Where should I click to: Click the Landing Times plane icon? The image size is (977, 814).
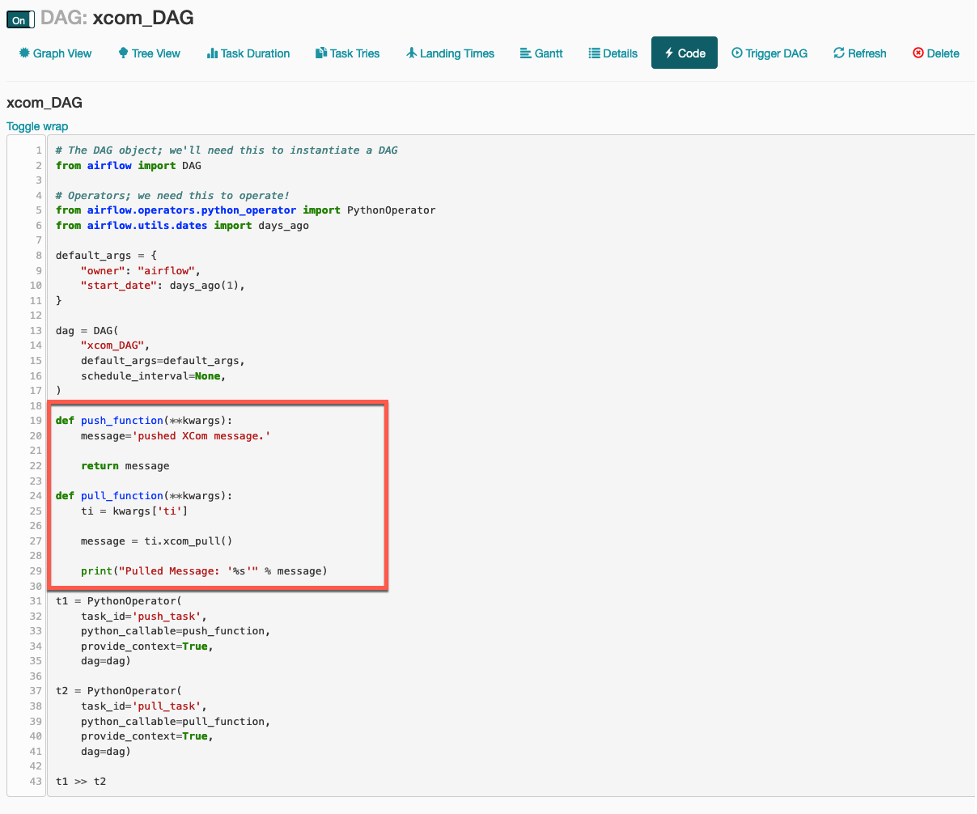click(411, 54)
